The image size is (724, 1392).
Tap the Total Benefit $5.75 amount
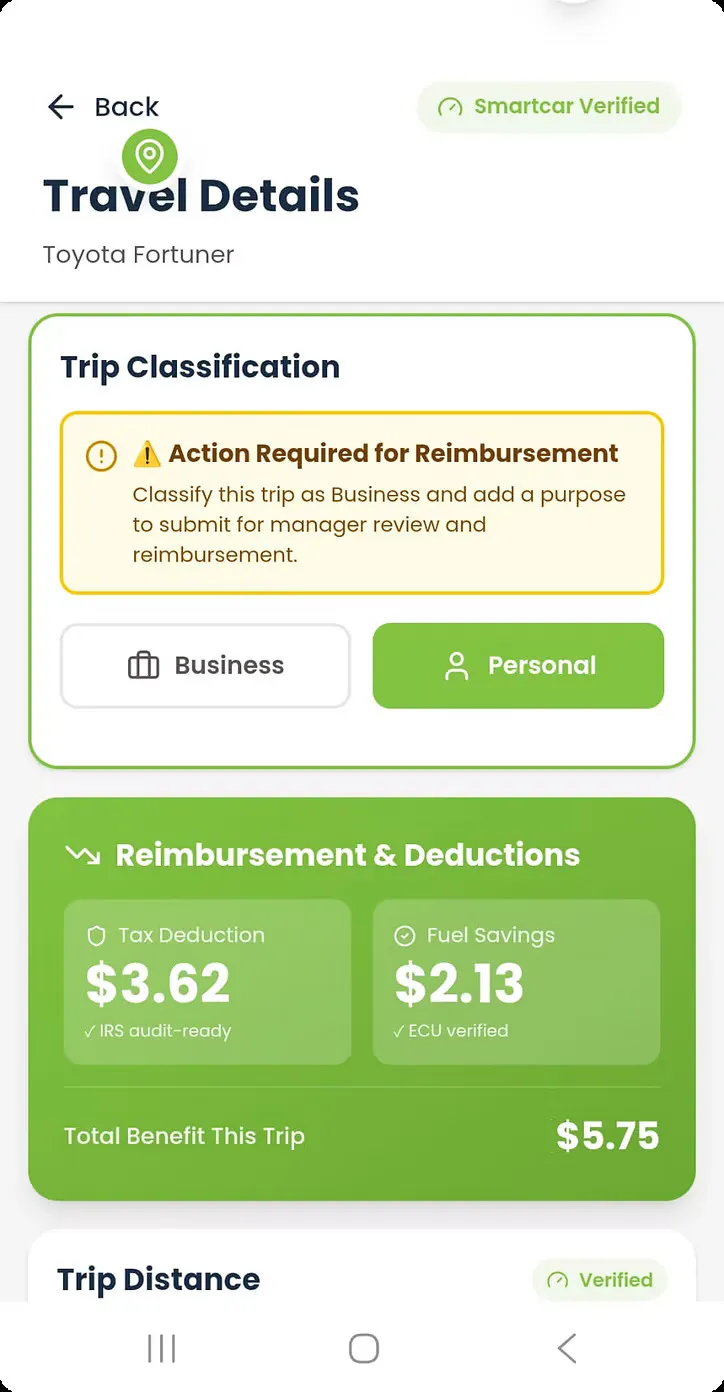point(607,1136)
